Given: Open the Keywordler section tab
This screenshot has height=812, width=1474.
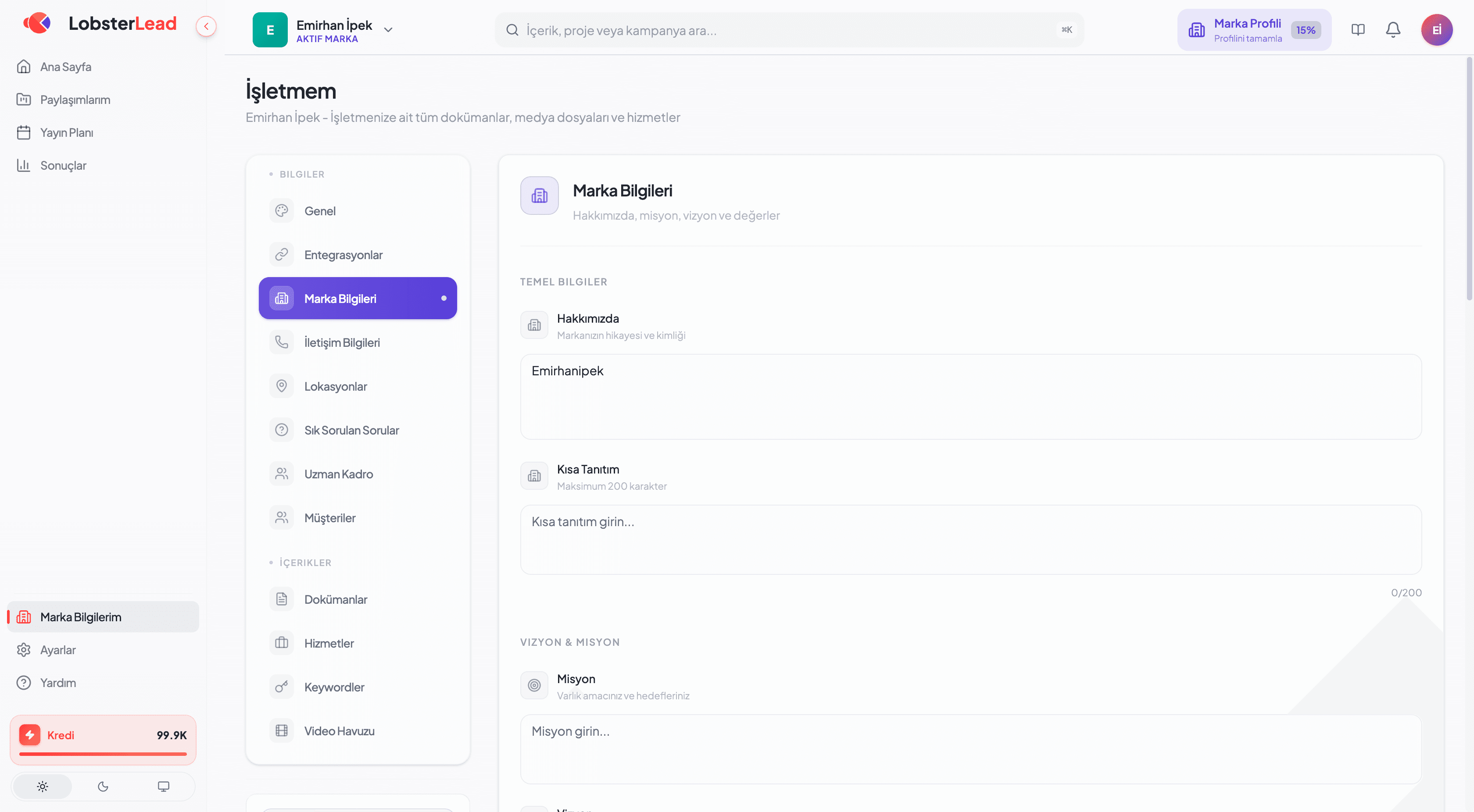Looking at the screenshot, I should pos(358,687).
